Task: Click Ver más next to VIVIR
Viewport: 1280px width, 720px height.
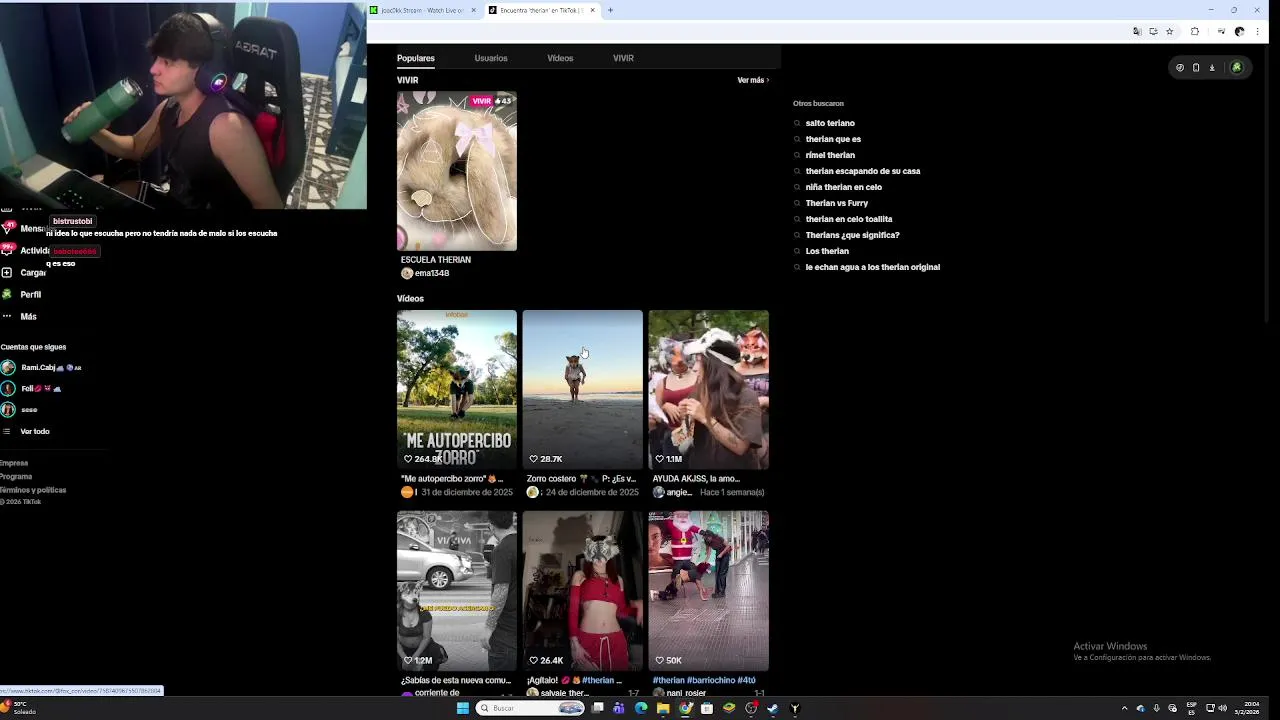Action: pyautogui.click(x=753, y=80)
